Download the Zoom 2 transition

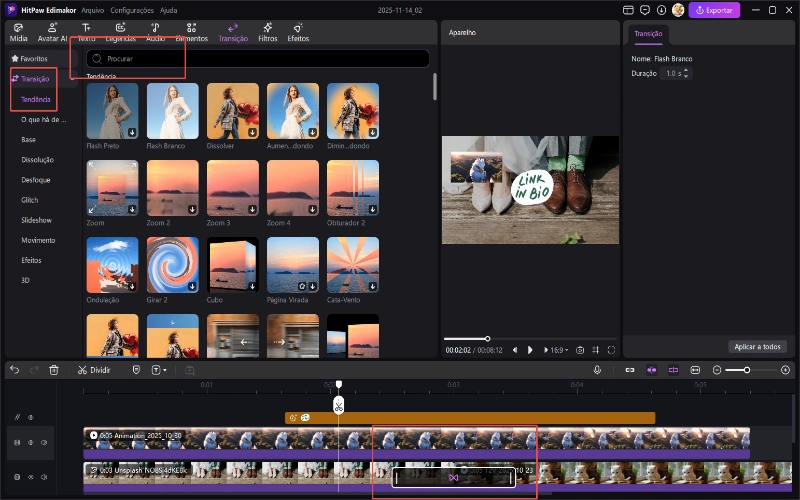click(x=192, y=209)
